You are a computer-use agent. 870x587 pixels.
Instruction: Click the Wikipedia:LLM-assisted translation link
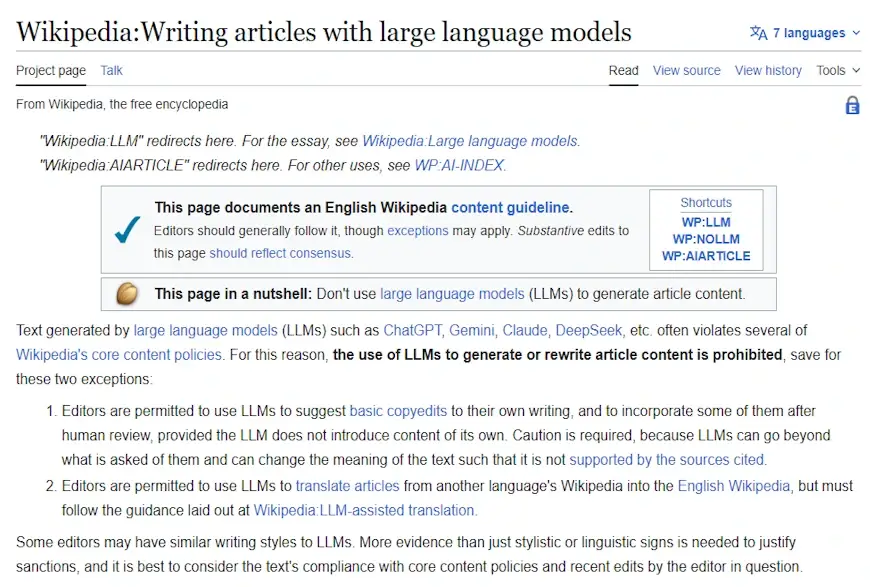tap(365, 510)
